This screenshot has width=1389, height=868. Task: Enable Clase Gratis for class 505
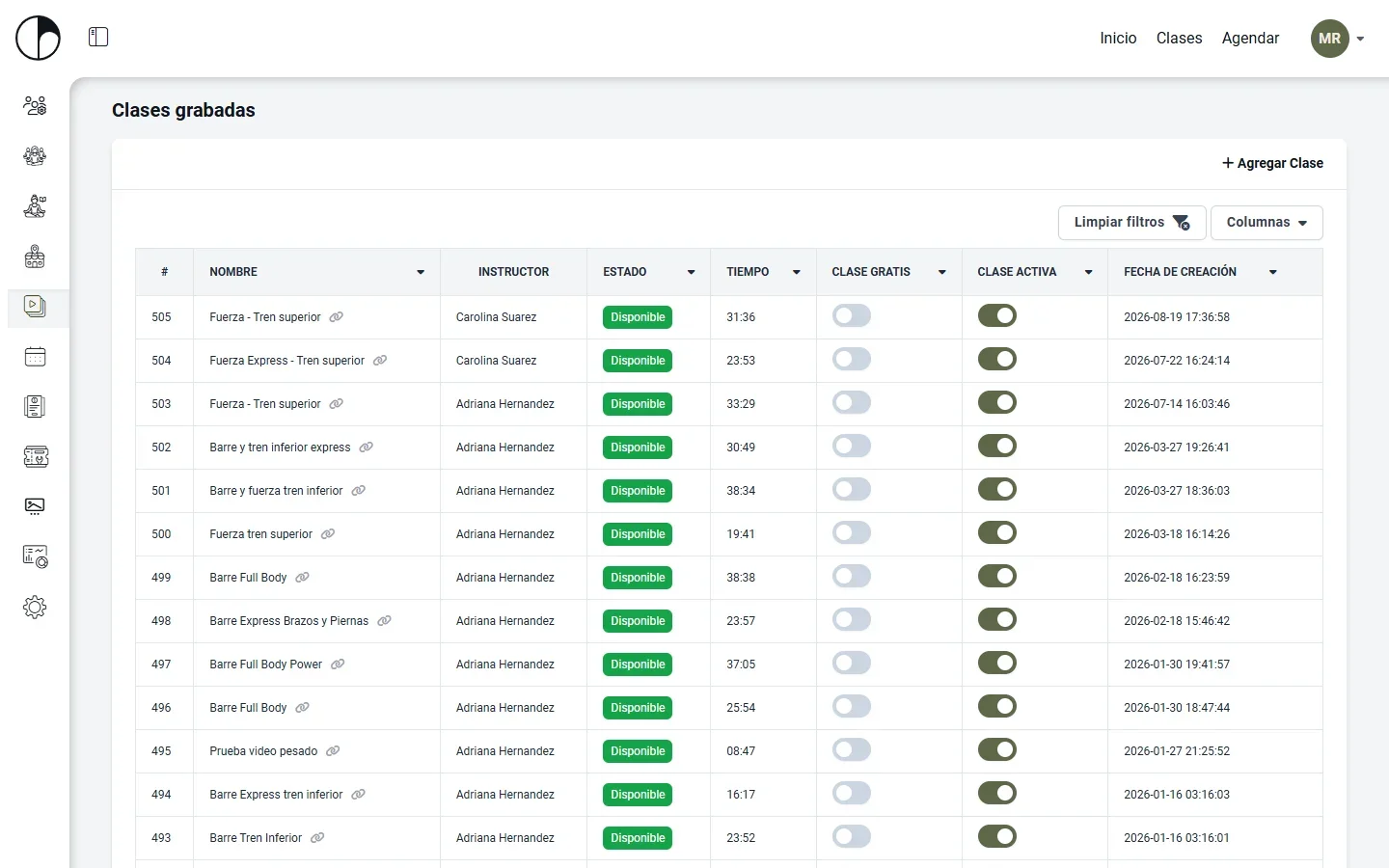[x=852, y=315]
